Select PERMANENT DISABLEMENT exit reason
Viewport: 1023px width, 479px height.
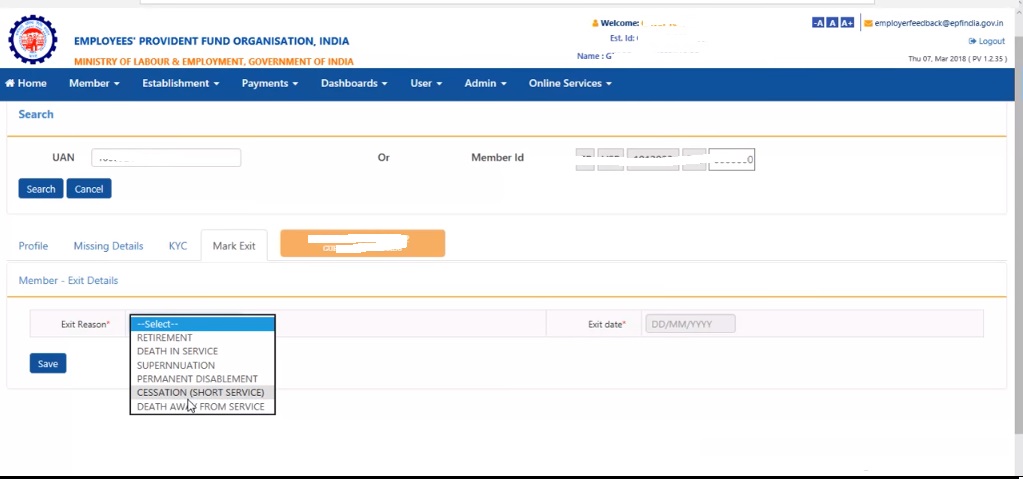[x=202, y=379]
